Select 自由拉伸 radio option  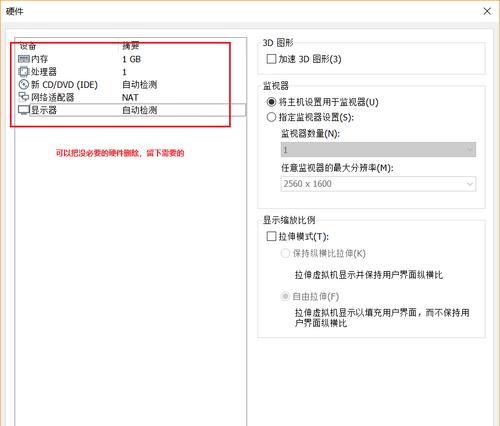[285, 296]
